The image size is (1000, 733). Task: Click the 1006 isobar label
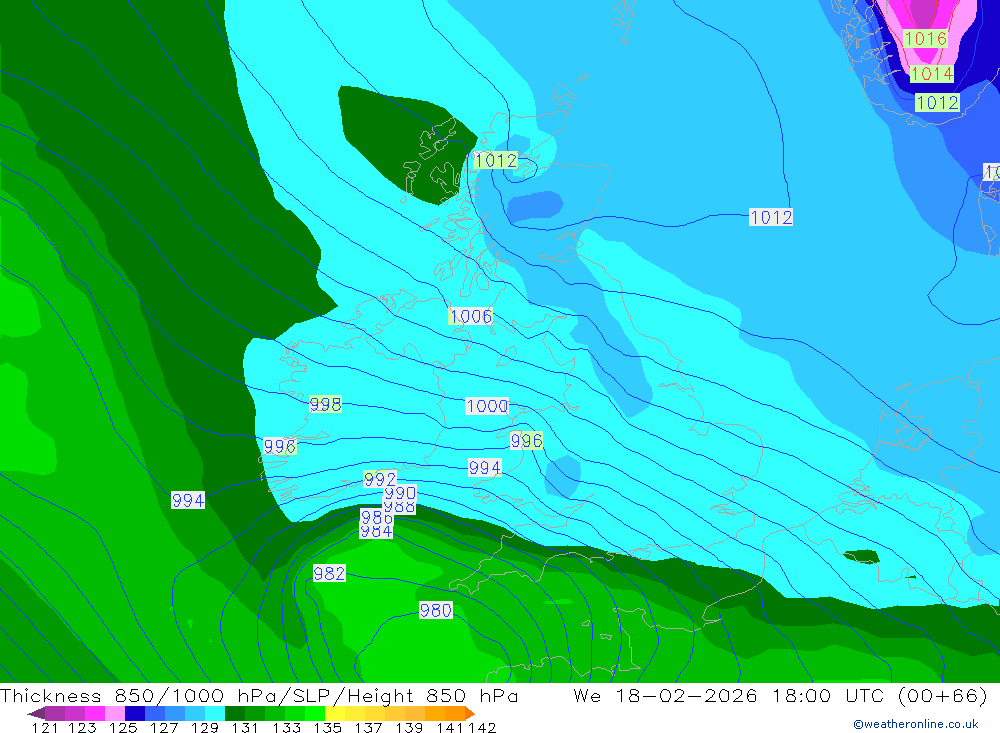click(x=471, y=316)
